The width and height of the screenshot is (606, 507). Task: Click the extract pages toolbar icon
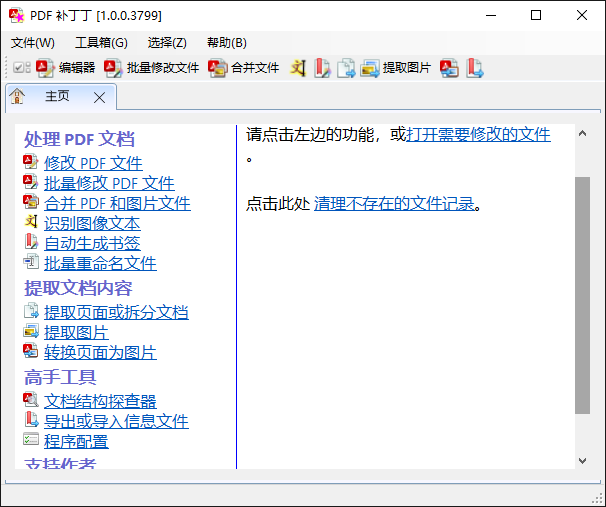[346, 68]
